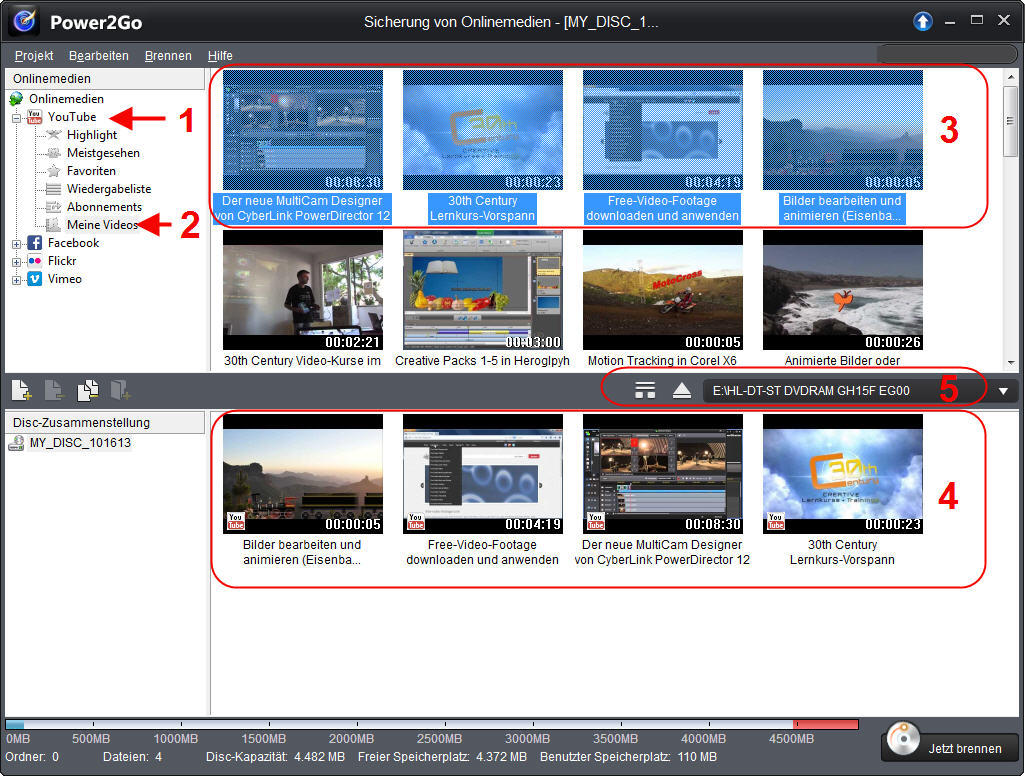Viewport: 1025px width, 776px height.
Task: Select Free-Video-Footage online thumbnail
Action: (662, 130)
